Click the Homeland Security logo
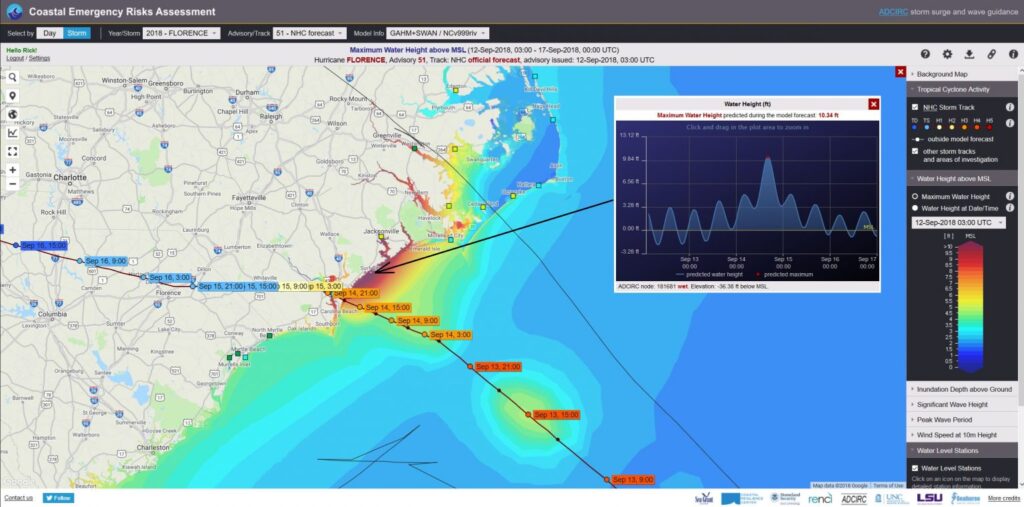Screen dimensions: 1024x507 [x=785, y=498]
